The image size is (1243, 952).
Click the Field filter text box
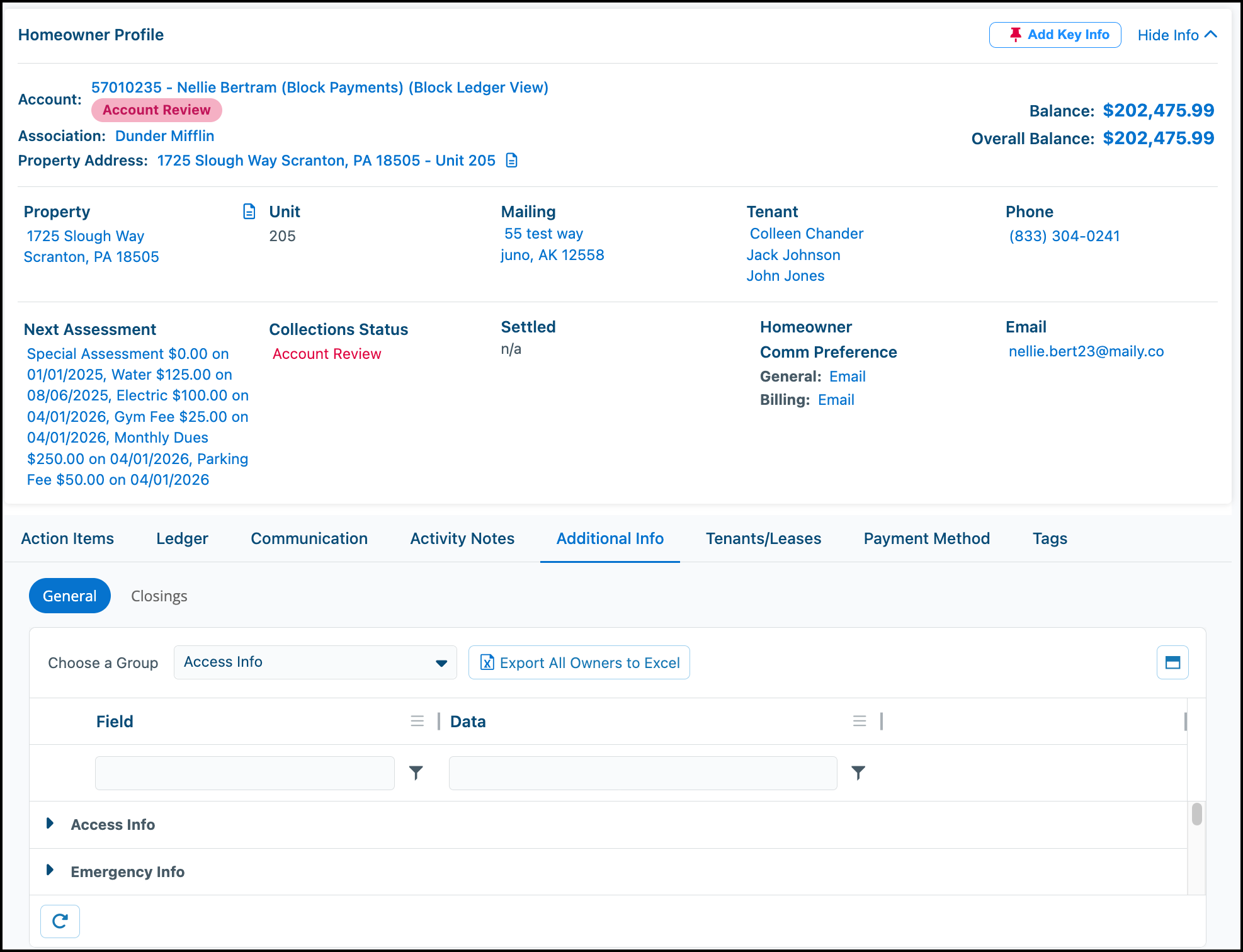click(245, 773)
